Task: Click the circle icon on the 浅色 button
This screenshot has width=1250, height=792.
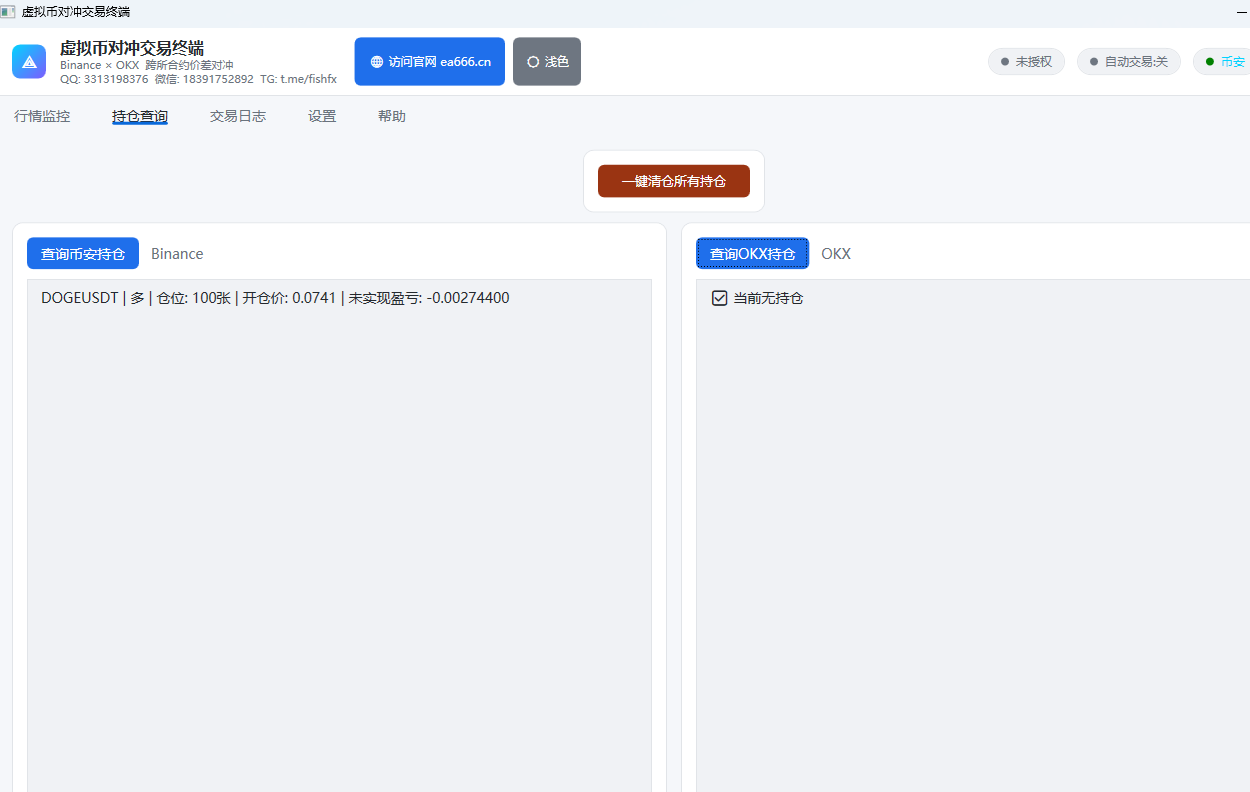Action: [533, 62]
